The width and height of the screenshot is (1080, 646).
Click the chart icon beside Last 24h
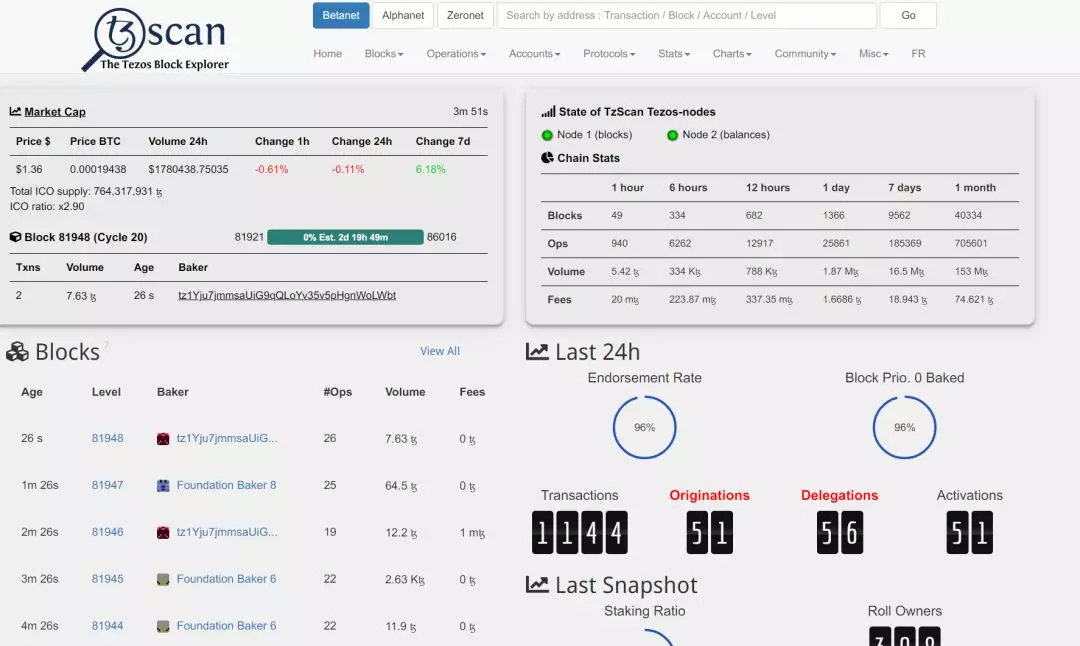537,352
